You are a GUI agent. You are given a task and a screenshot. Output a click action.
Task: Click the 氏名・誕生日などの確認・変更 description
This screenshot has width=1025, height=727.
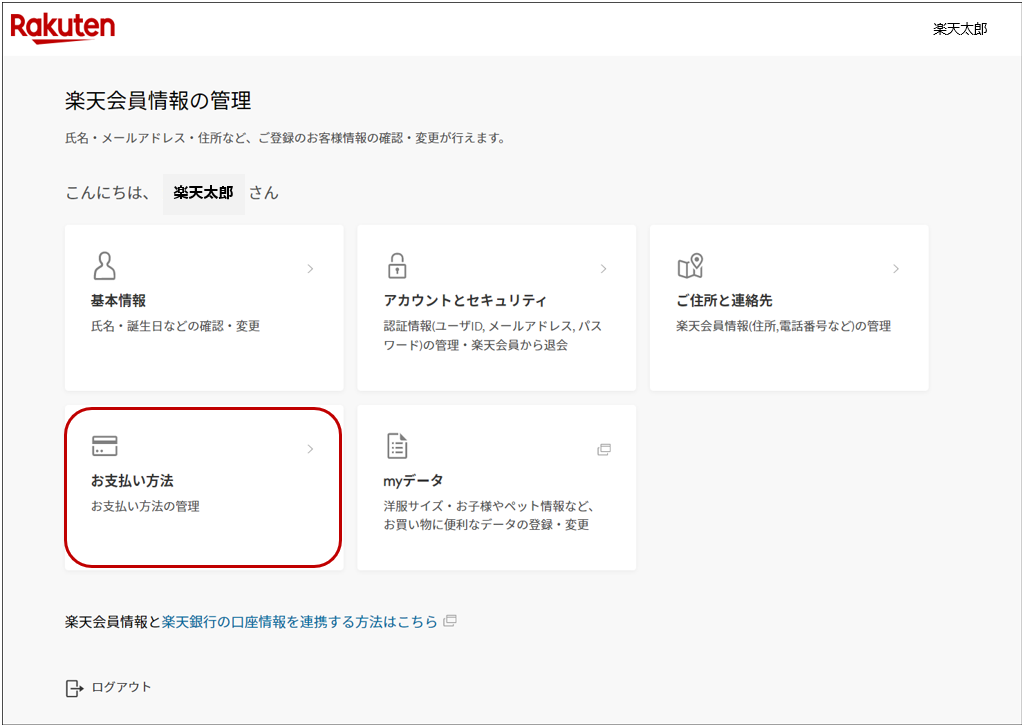(x=176, y=326)
